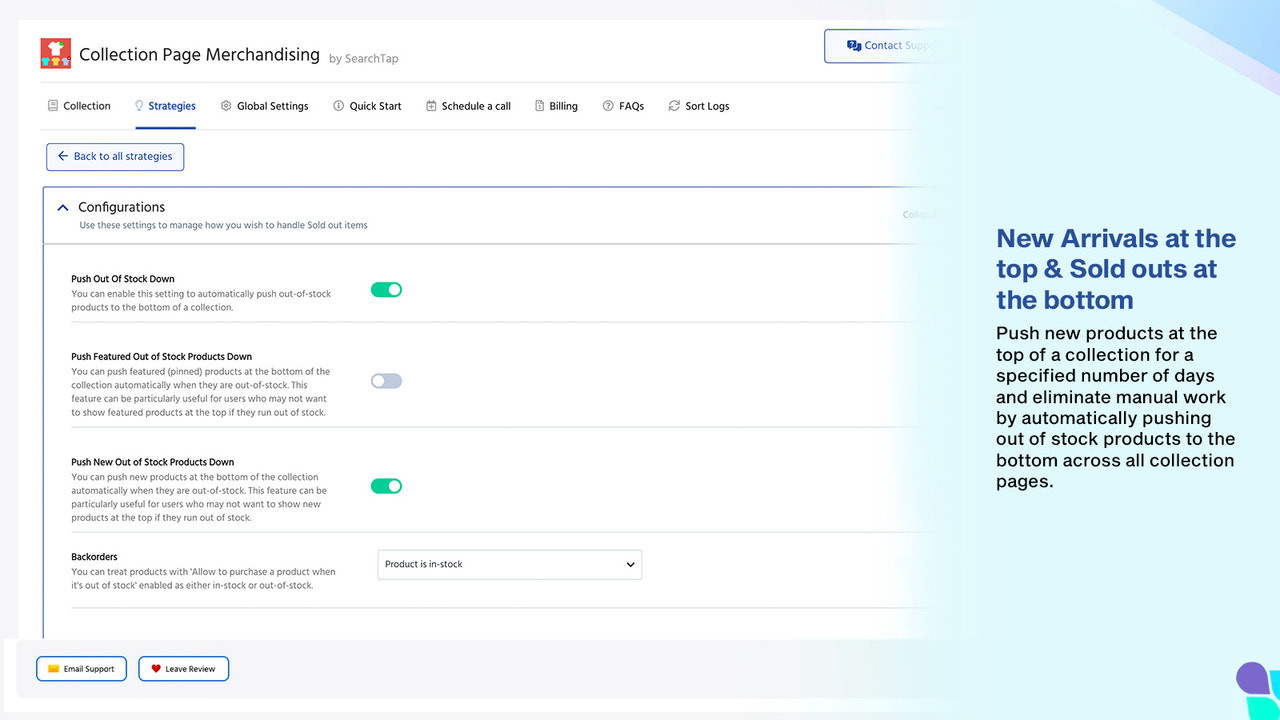Click the Strategies lightbulb icon
This screenshot has height=720, width=1280.
(139, 106)
